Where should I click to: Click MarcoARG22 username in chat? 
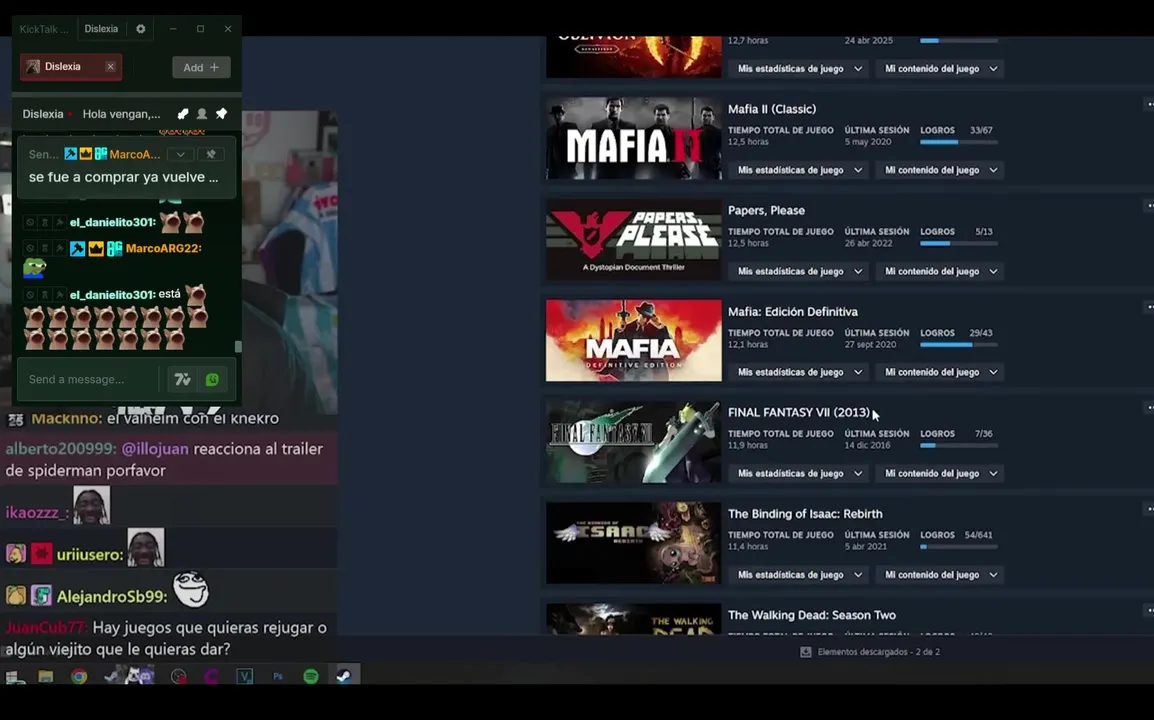click(x=163, y=248)
